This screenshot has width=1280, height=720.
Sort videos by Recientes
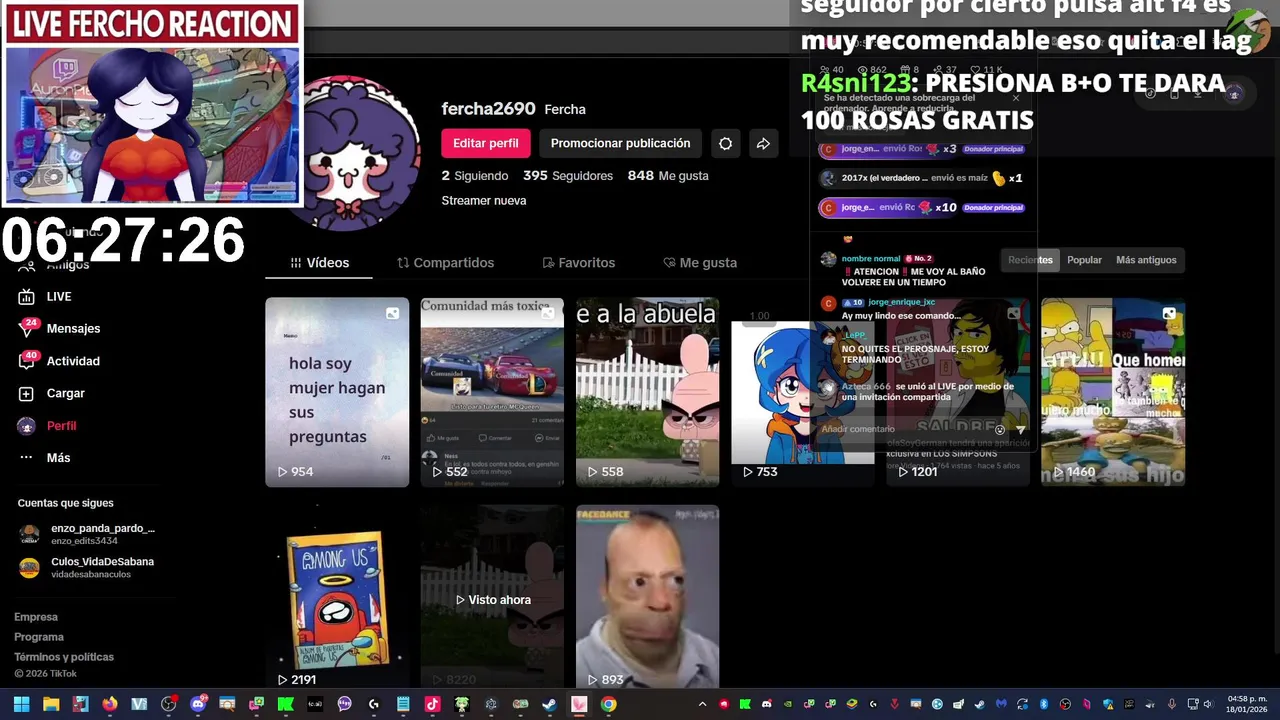[x=1030, y=260]
